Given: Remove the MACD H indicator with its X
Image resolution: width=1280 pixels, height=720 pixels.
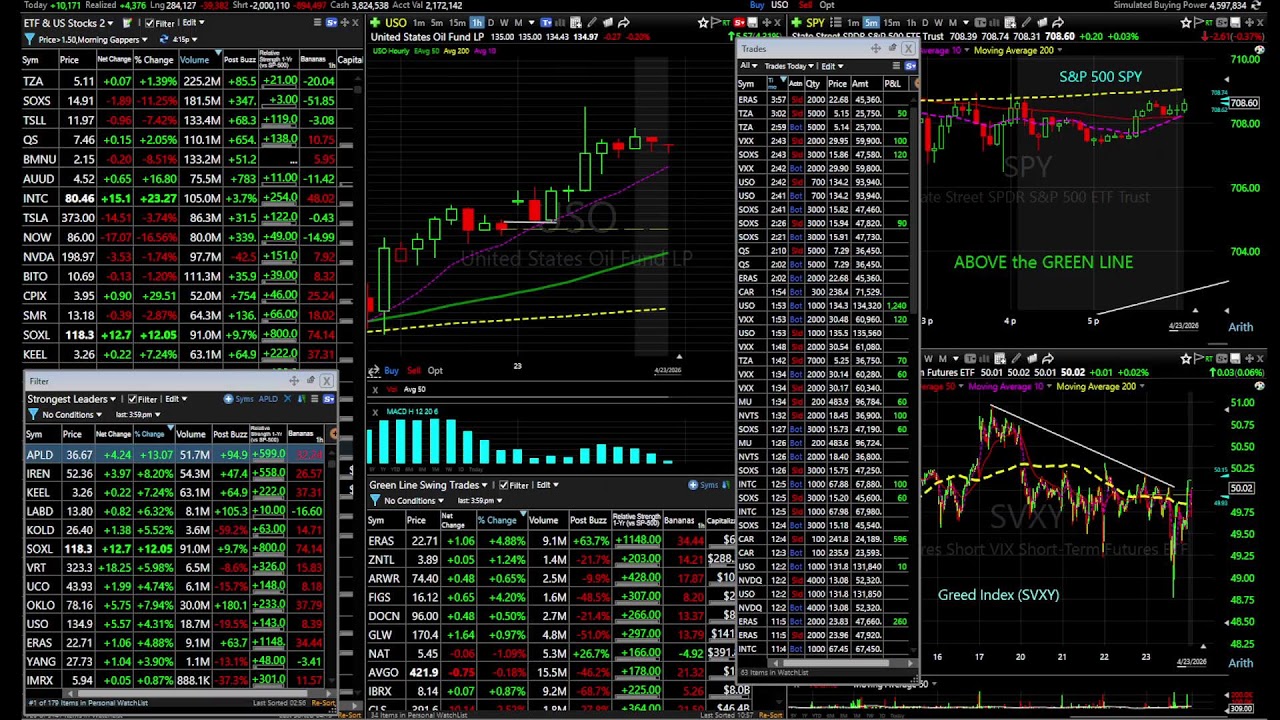Looking at the screenshot, I should 375,412.
